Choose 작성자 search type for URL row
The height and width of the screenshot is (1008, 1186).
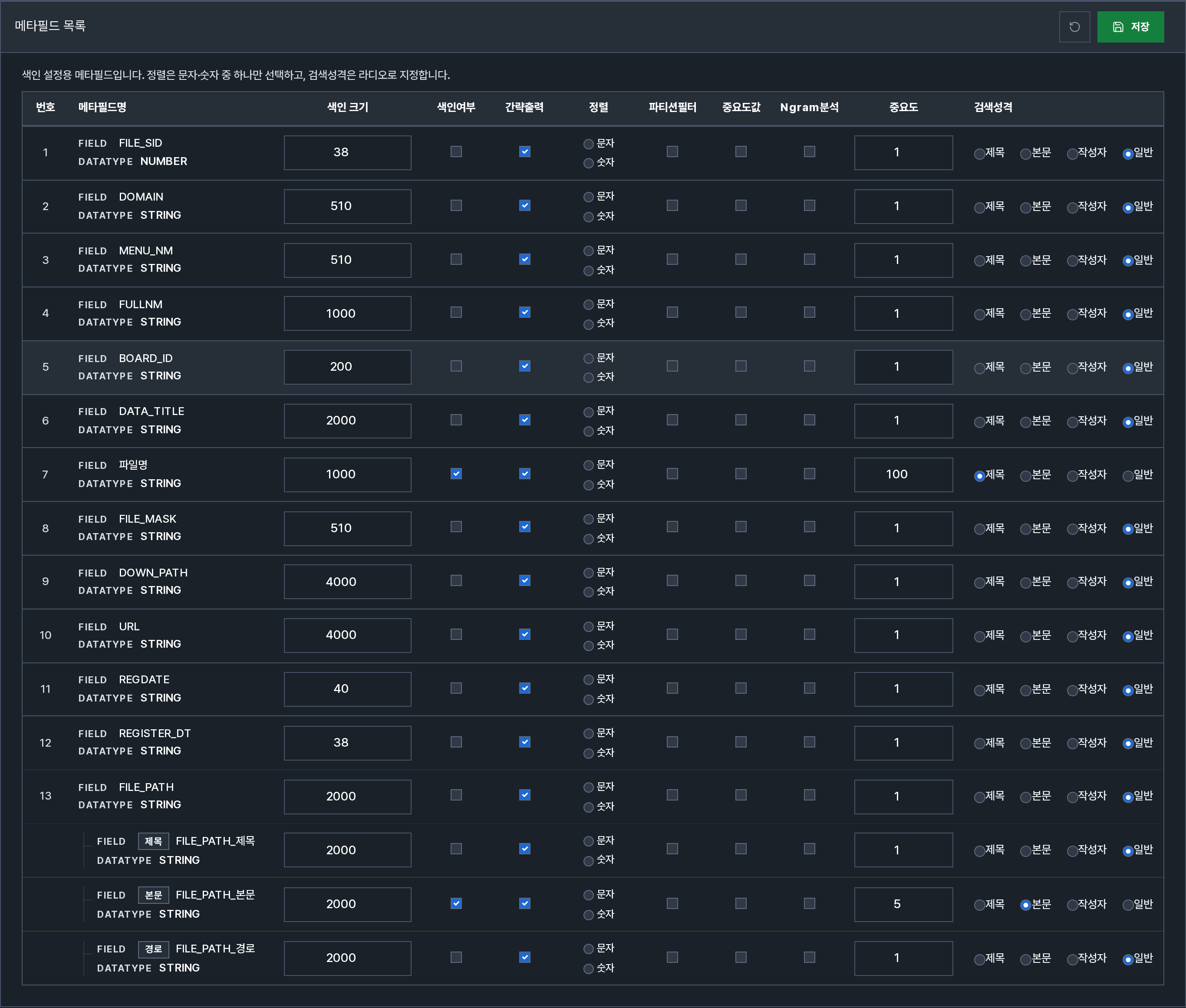point(1072,636)
